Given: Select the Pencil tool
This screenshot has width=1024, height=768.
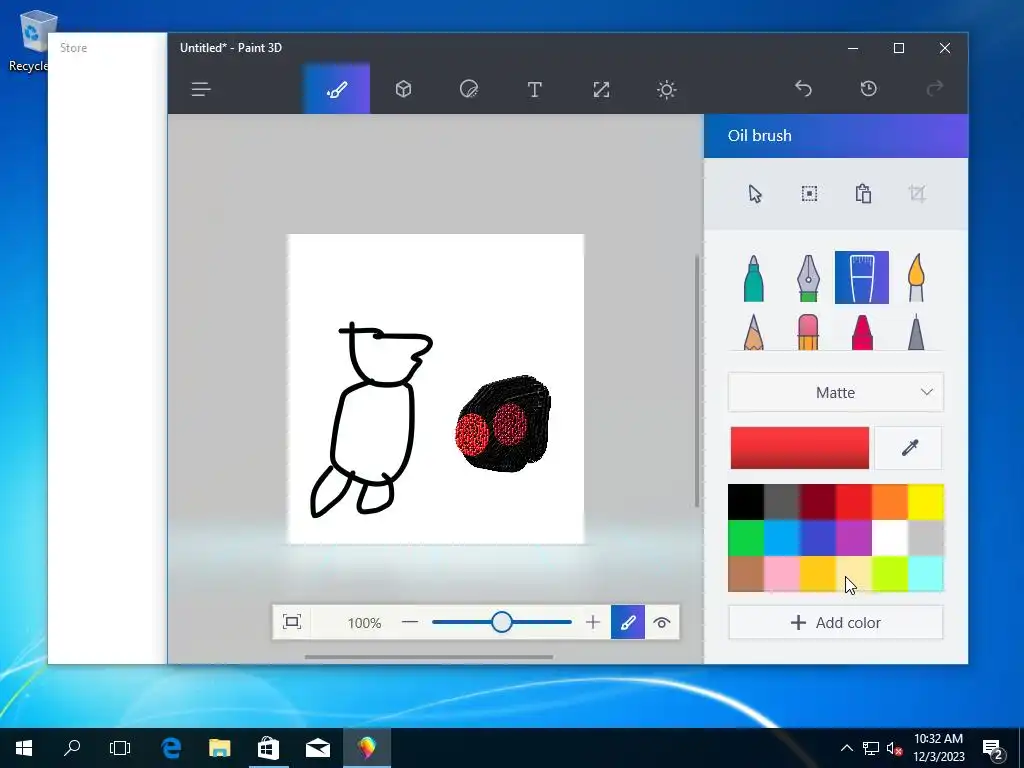Looking at the screenshot, I should coord(754,332).
